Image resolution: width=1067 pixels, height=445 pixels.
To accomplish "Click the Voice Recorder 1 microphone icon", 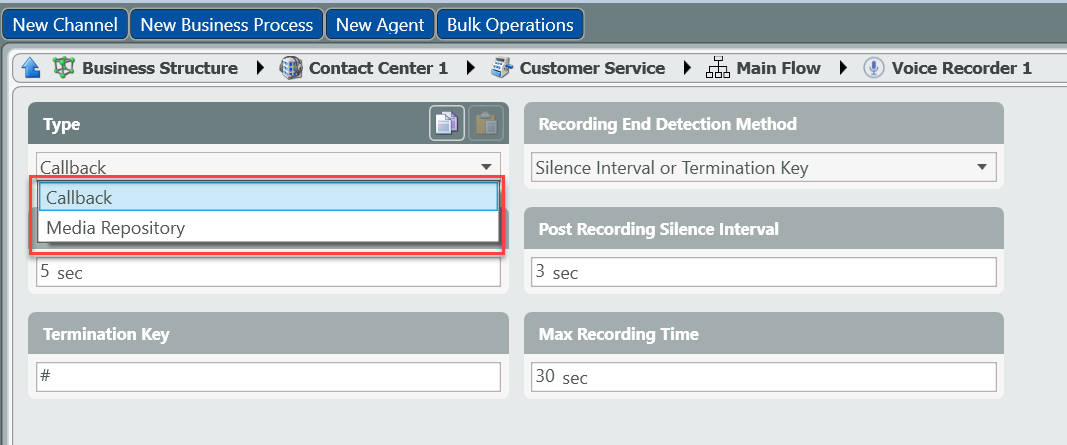I will click(x=874, y=68).
